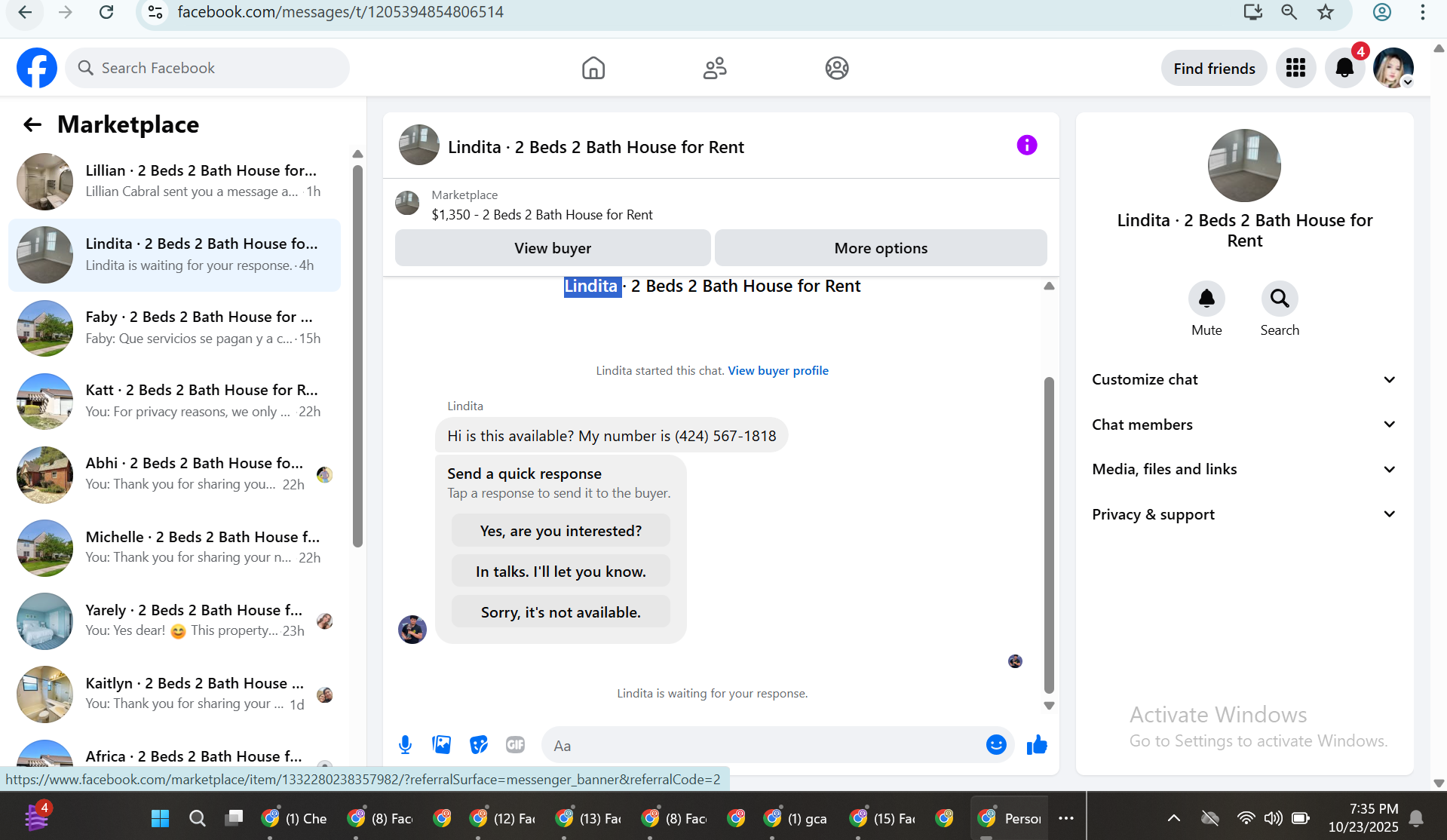Go back with browser back arrow

[25, 12]
